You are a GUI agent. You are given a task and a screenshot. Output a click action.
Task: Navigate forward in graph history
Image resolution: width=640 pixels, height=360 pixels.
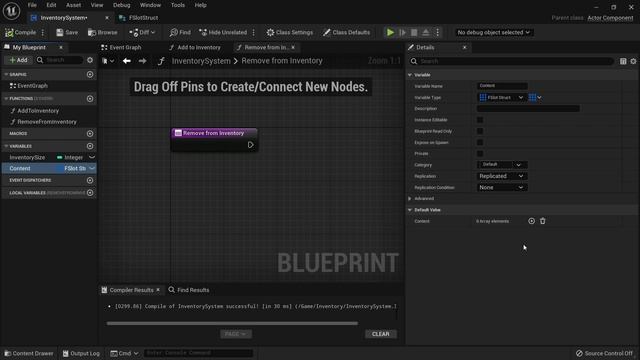pos(142,61)
